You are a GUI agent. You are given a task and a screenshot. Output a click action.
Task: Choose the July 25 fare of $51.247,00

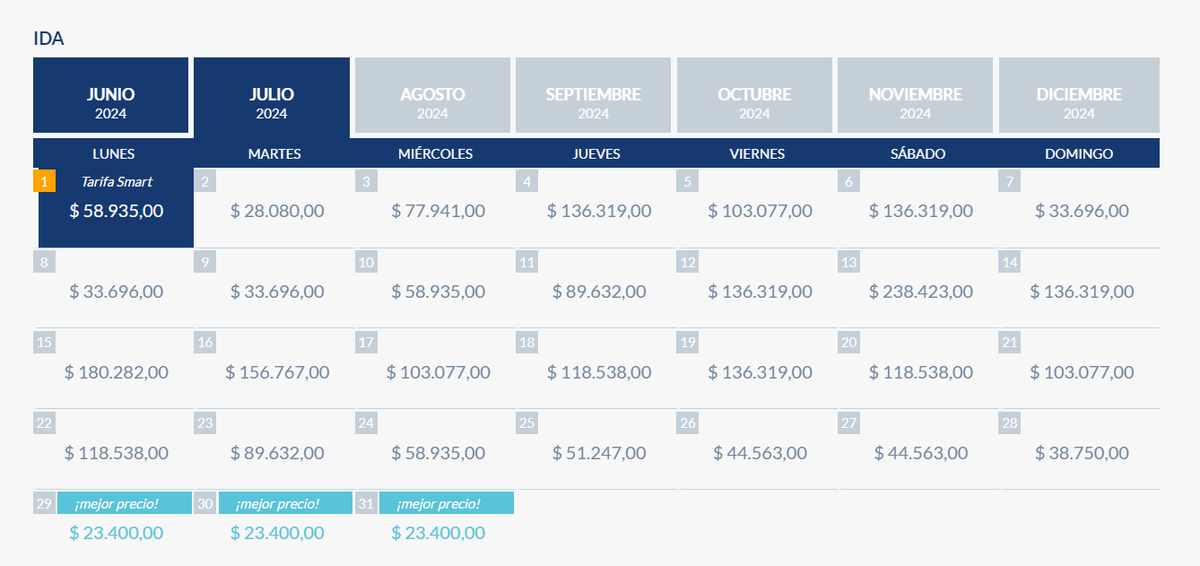point(599,453)
